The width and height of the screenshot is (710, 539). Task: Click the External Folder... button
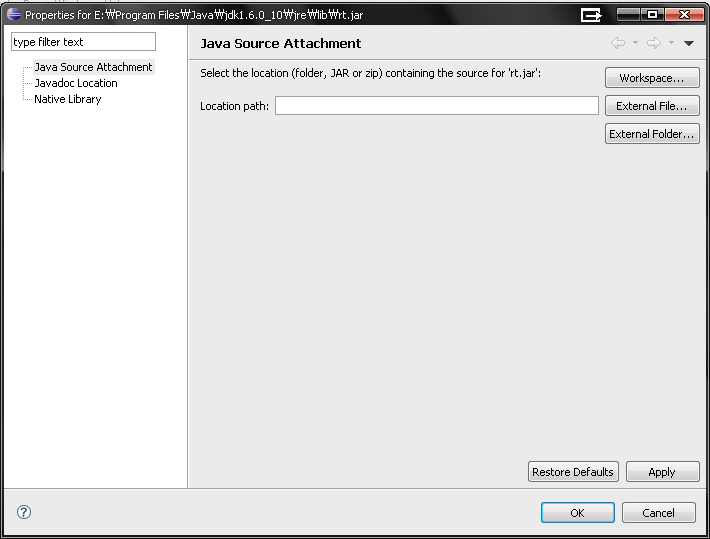tap(652, 134)
